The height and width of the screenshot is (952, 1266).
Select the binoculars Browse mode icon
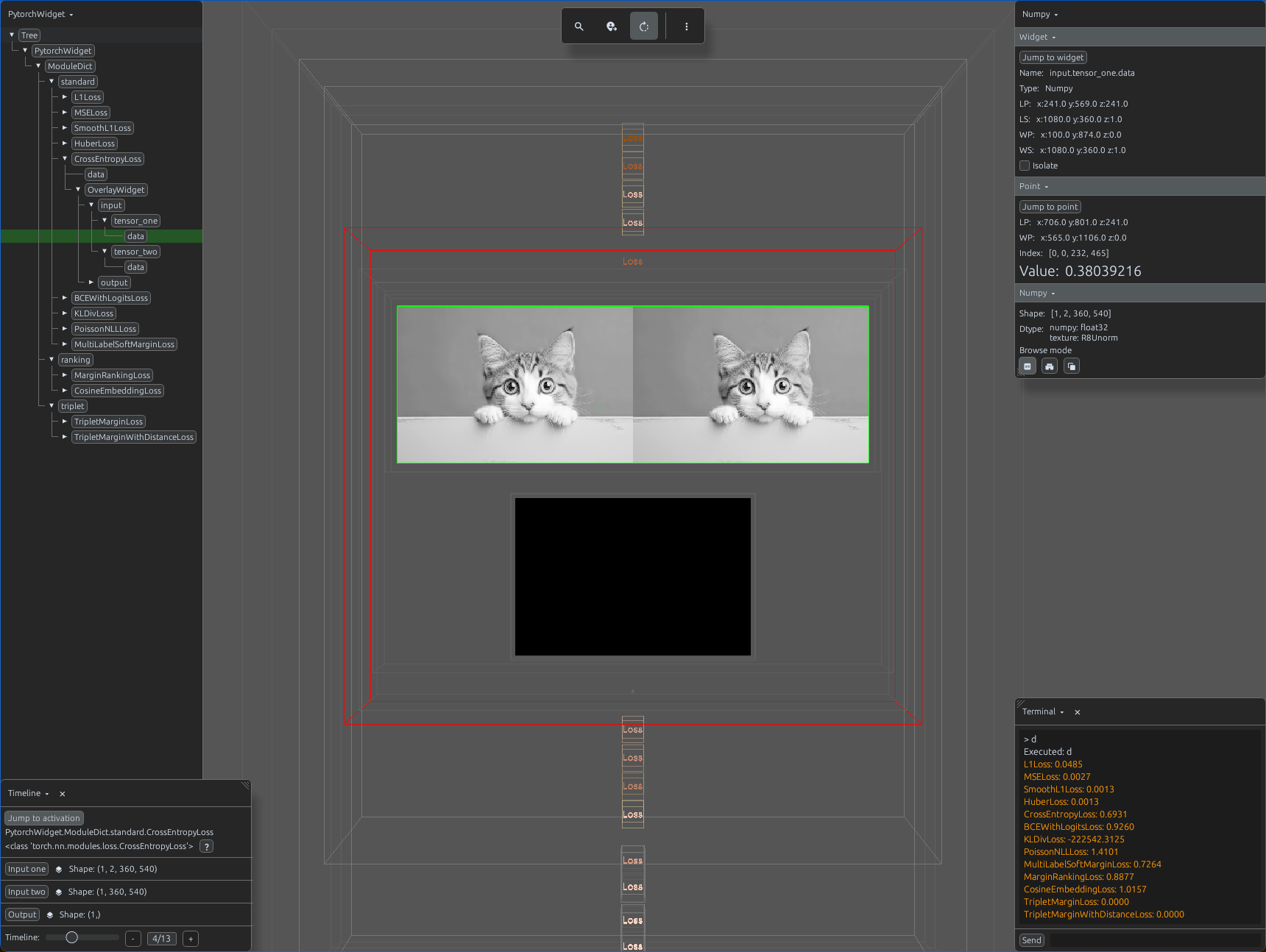[x=1050, y=366]
